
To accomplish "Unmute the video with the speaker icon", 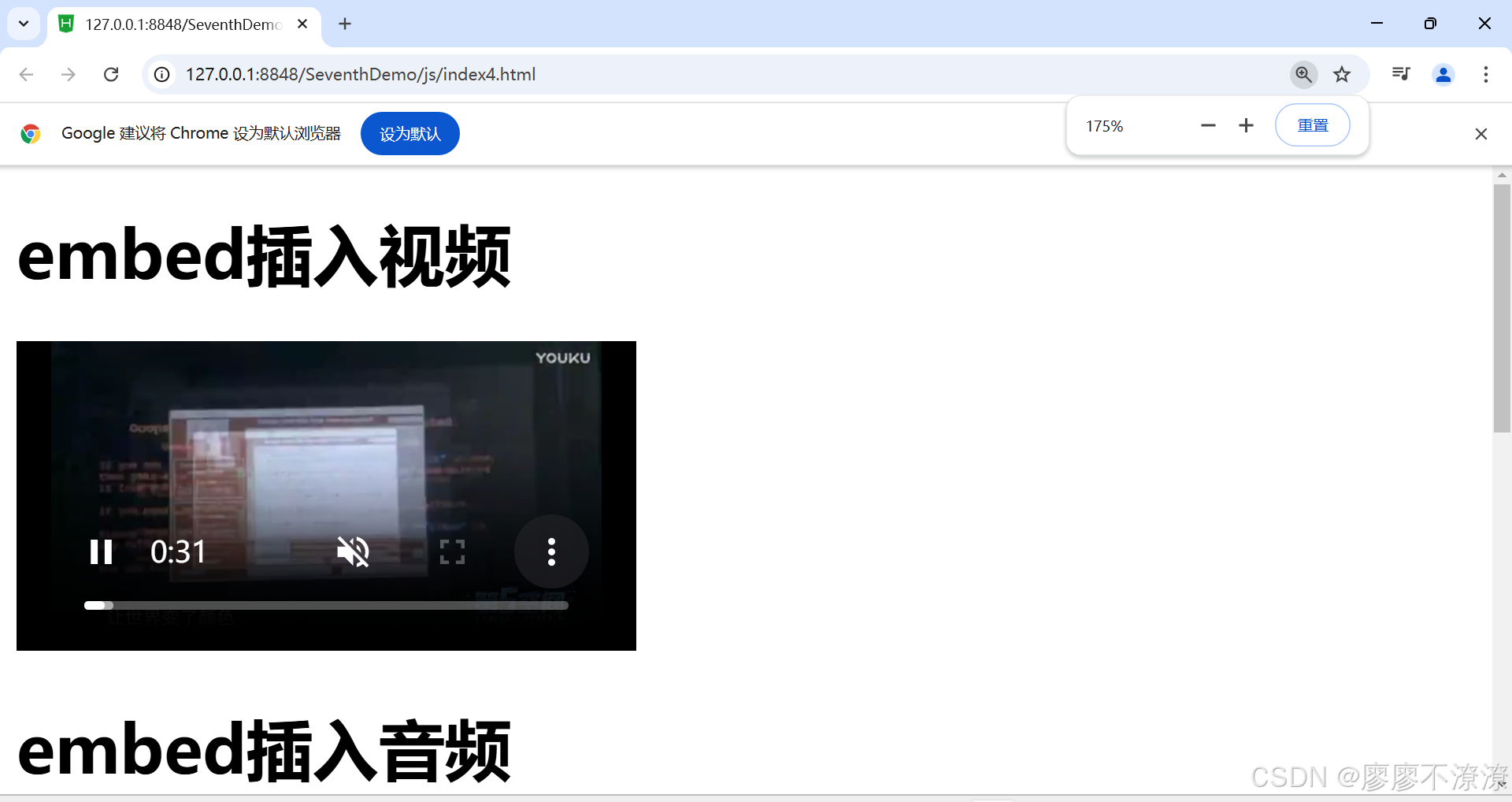I will point(353,551).
